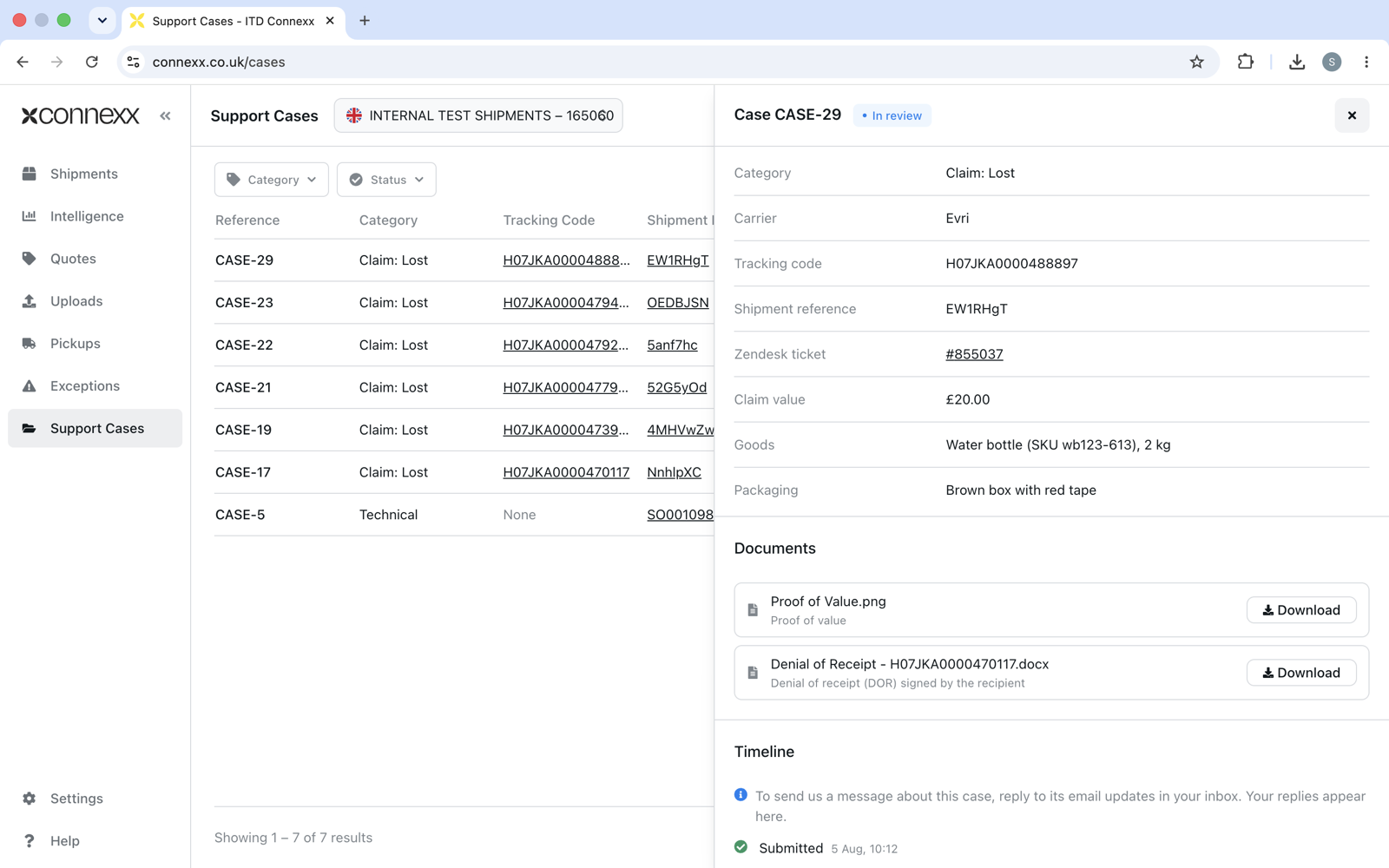The image size is (1389, 868).
Task: Expand the Category filter dropdown
Action: coord(272,180)
